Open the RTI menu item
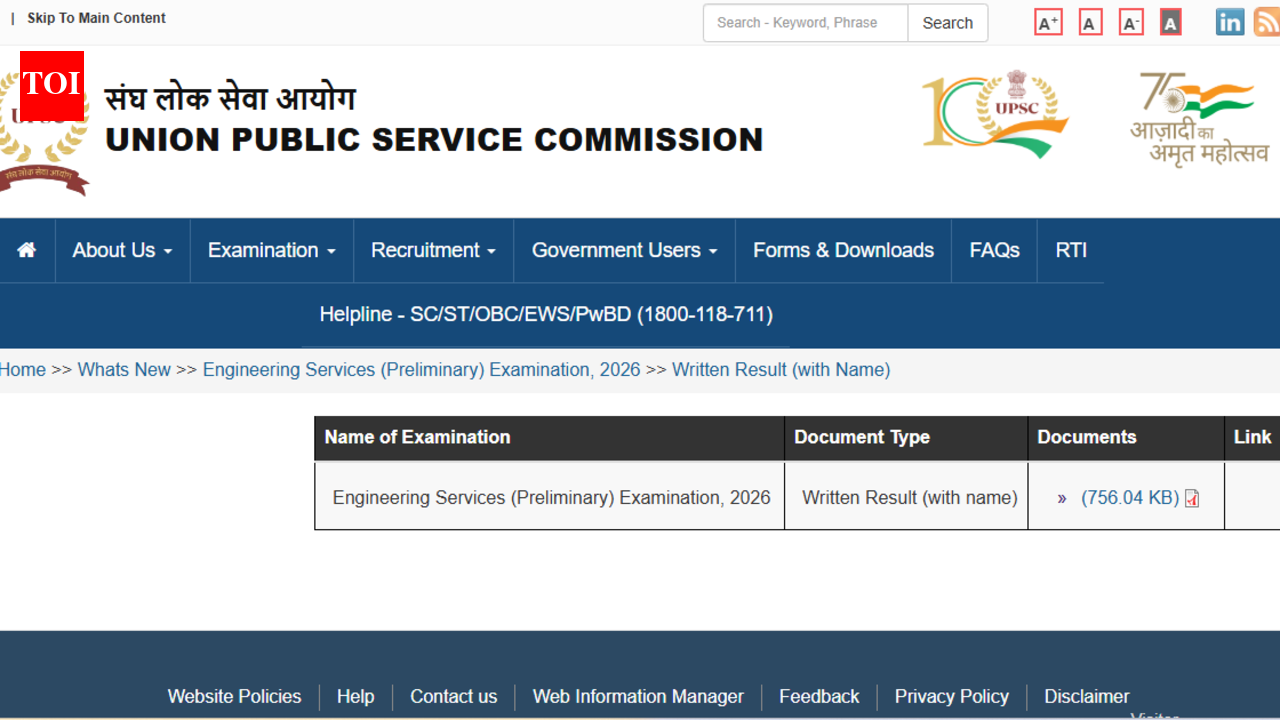The width and height of the screenshot is (1280, 720). click(1070, 250)
